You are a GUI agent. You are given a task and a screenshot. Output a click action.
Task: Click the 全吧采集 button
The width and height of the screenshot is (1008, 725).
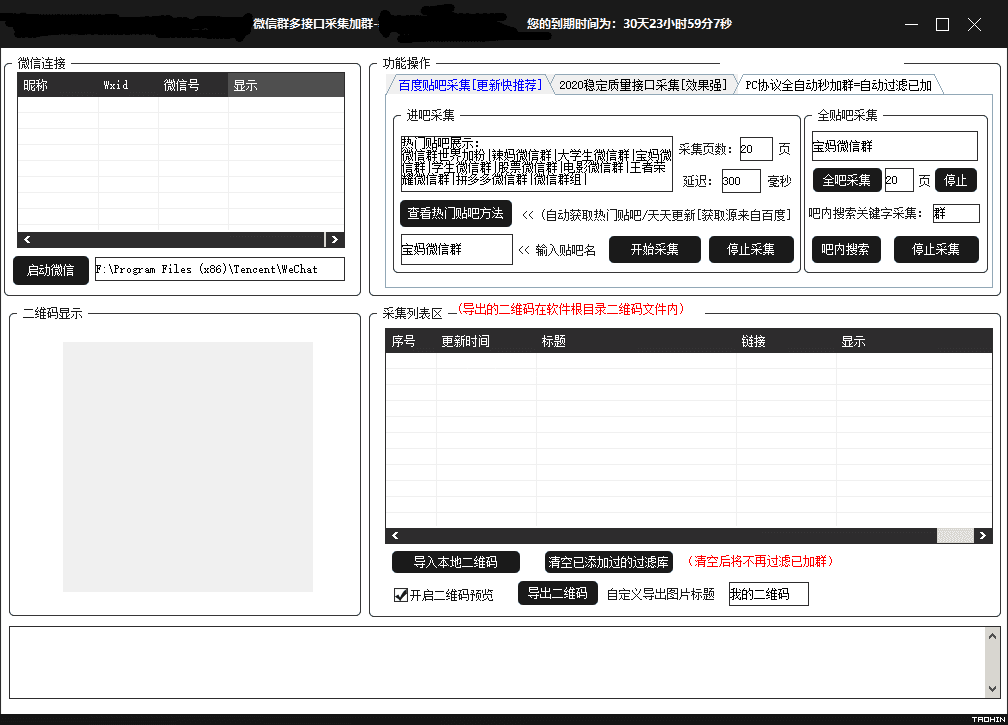847,181
